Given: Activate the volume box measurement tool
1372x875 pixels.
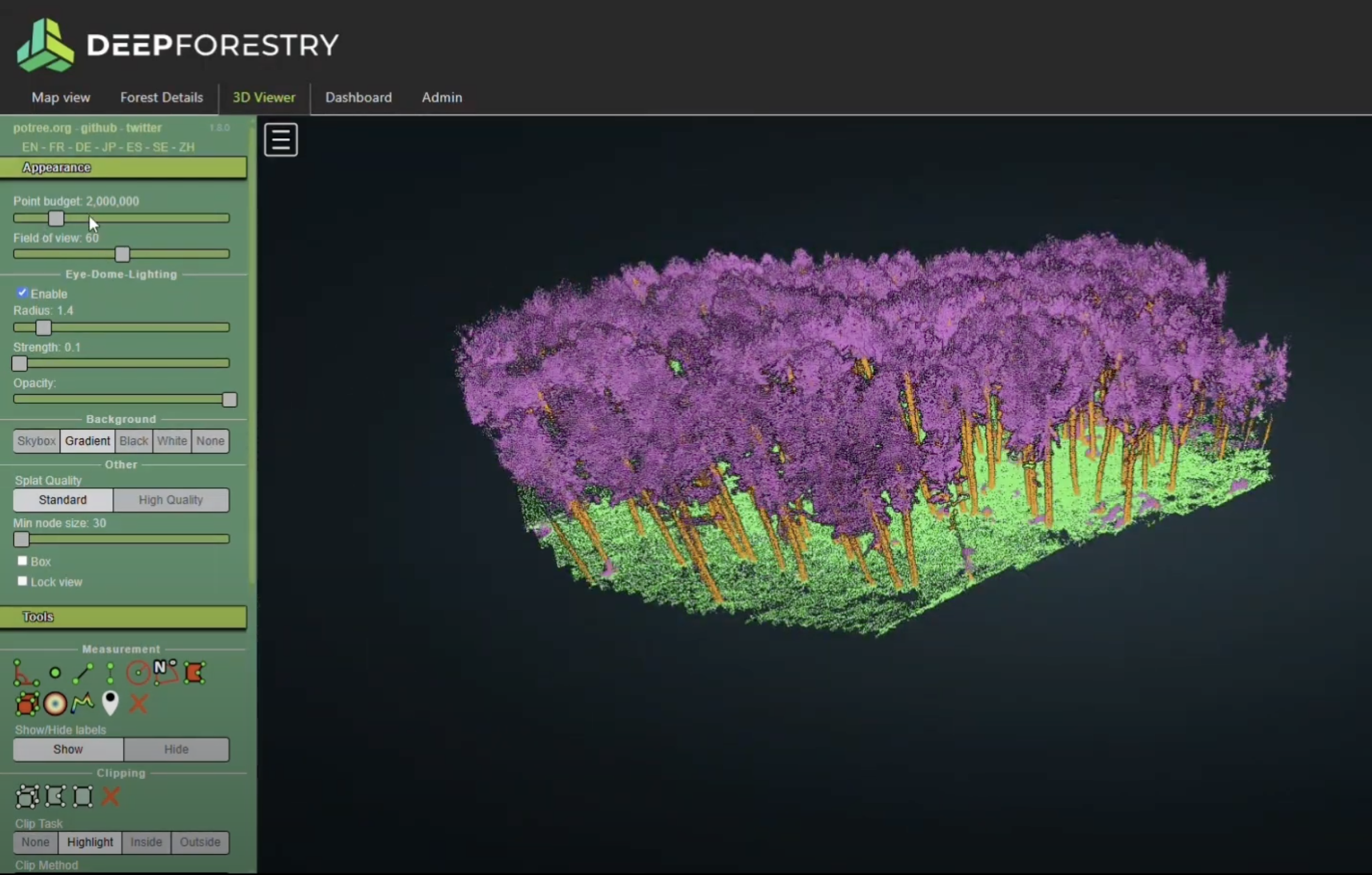Looking at the screenshot, I should 26,704.
